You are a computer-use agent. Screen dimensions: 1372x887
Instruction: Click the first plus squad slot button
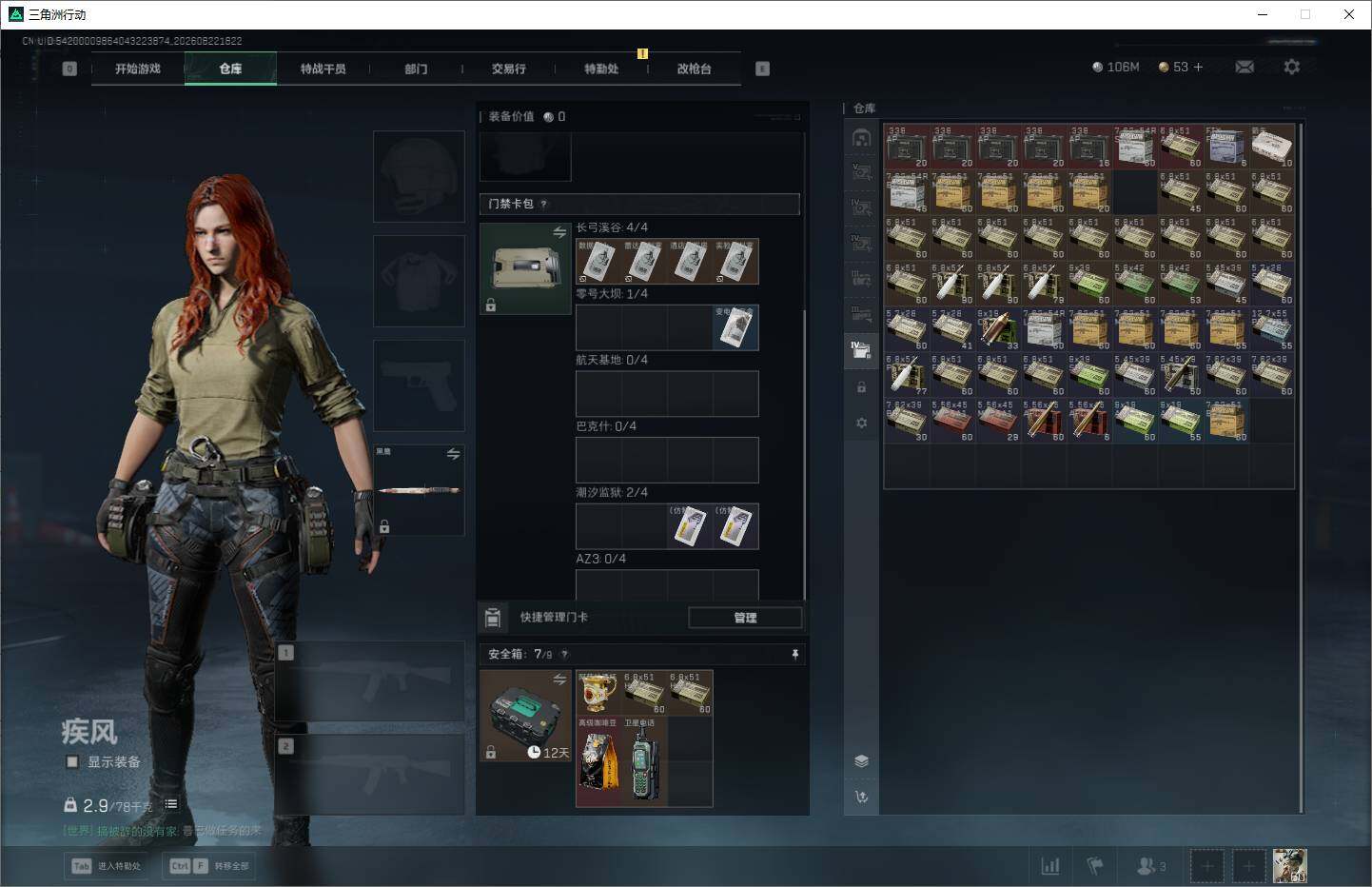pyautogui.click(x=1207, y=866)
